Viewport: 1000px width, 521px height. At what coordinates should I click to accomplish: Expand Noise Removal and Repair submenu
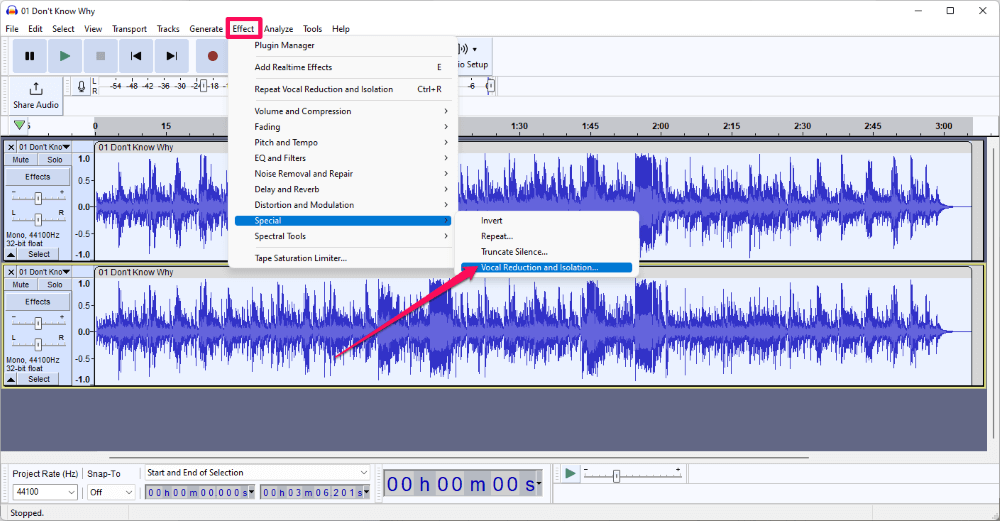343,173
